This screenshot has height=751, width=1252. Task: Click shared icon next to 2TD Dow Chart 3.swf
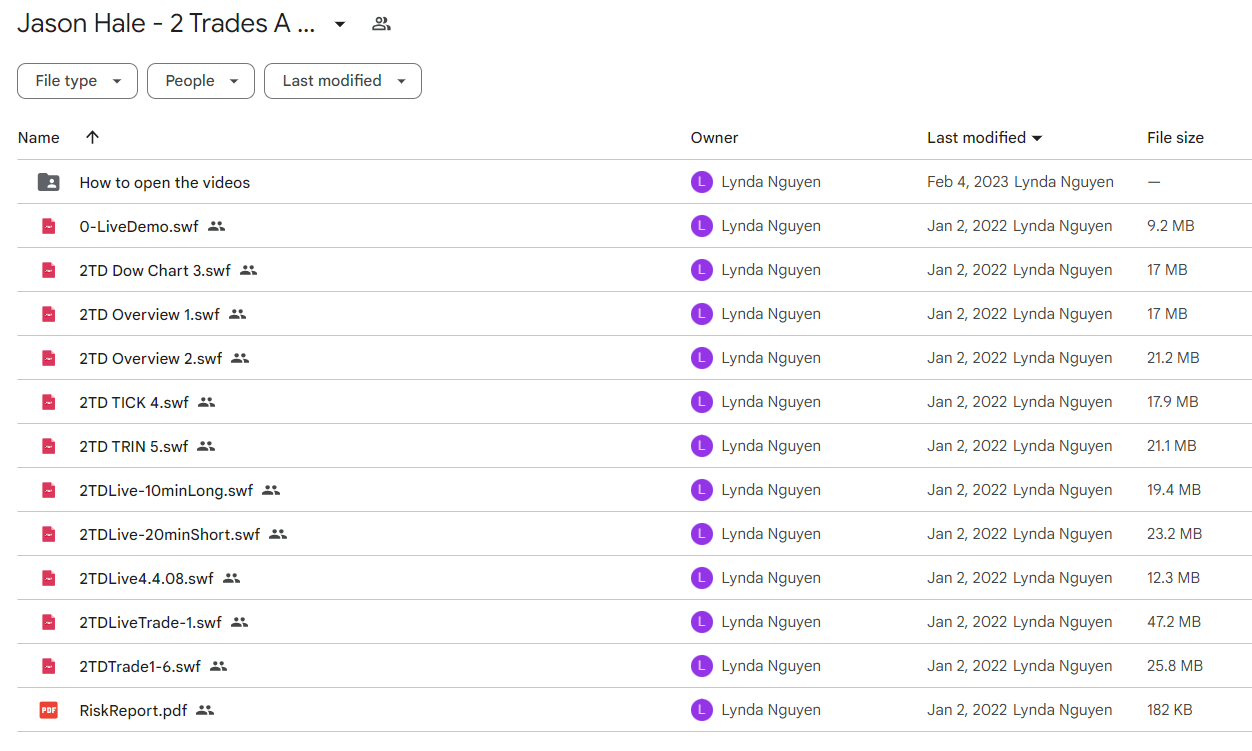pos(248,270)
